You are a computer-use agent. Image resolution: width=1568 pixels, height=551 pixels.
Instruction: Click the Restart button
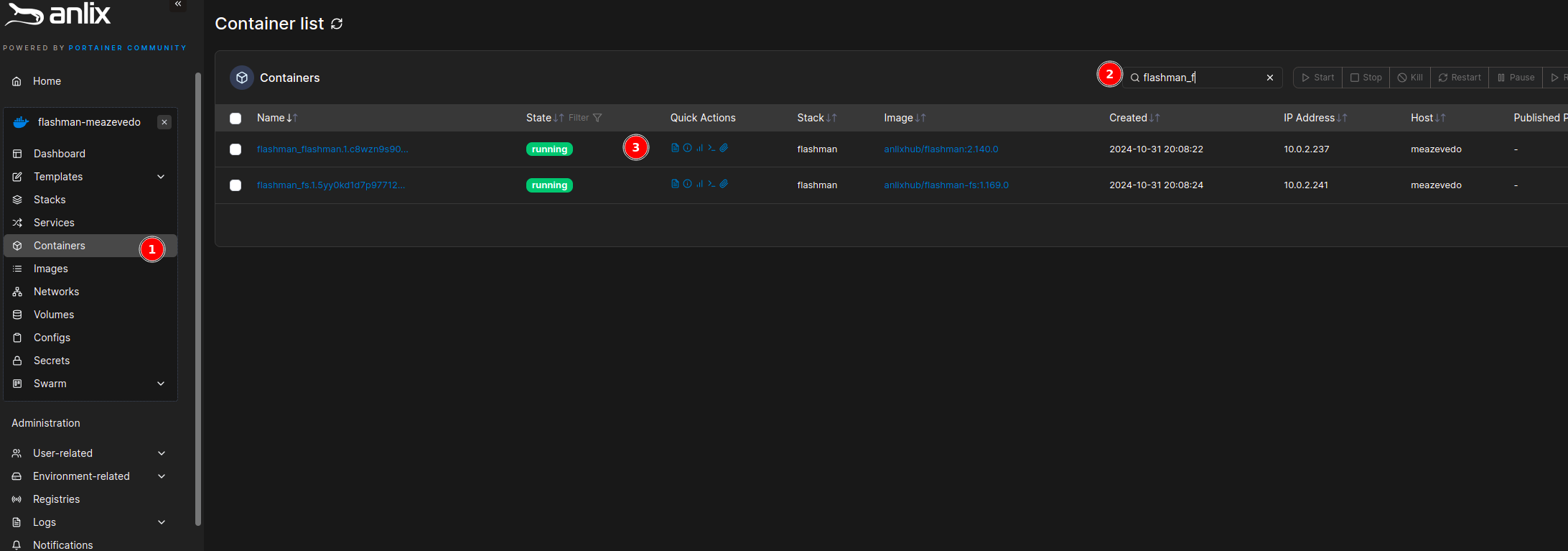pos(1460,78)
